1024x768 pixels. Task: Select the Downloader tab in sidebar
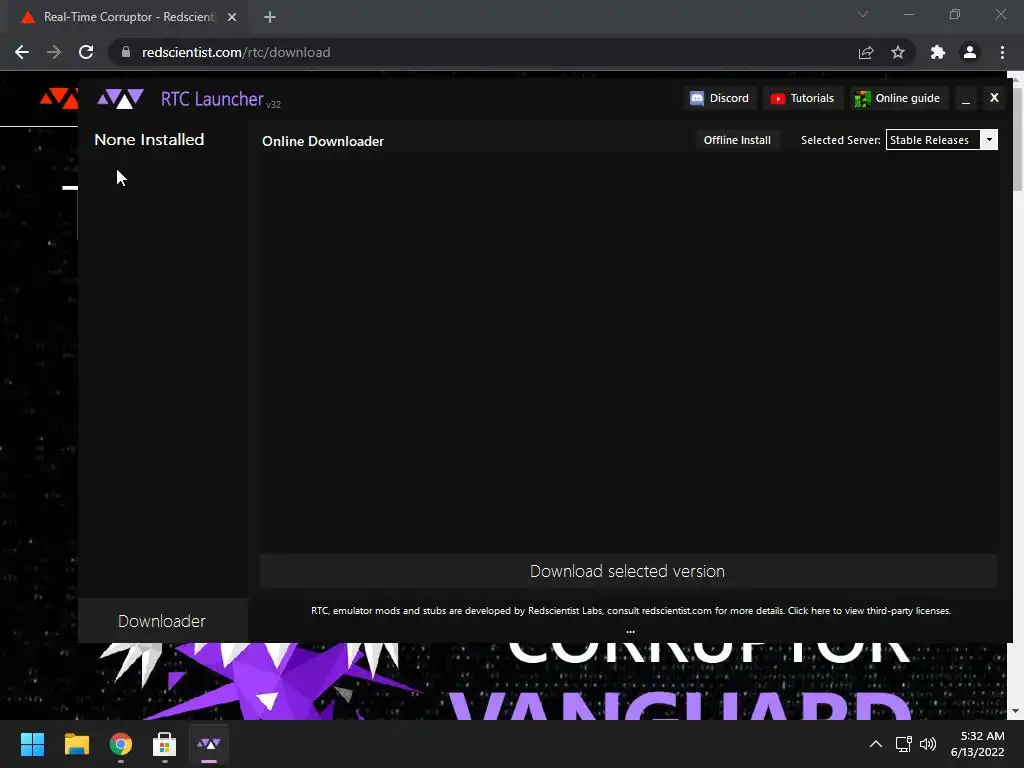162,621
